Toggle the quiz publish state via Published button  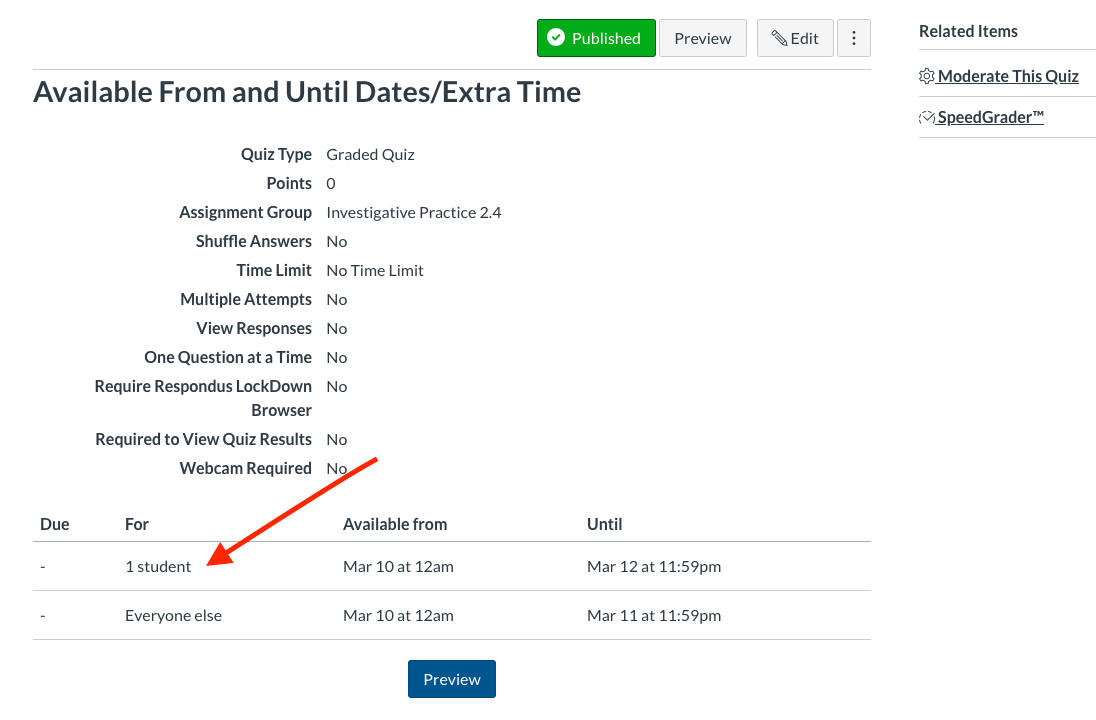point(596,37)
